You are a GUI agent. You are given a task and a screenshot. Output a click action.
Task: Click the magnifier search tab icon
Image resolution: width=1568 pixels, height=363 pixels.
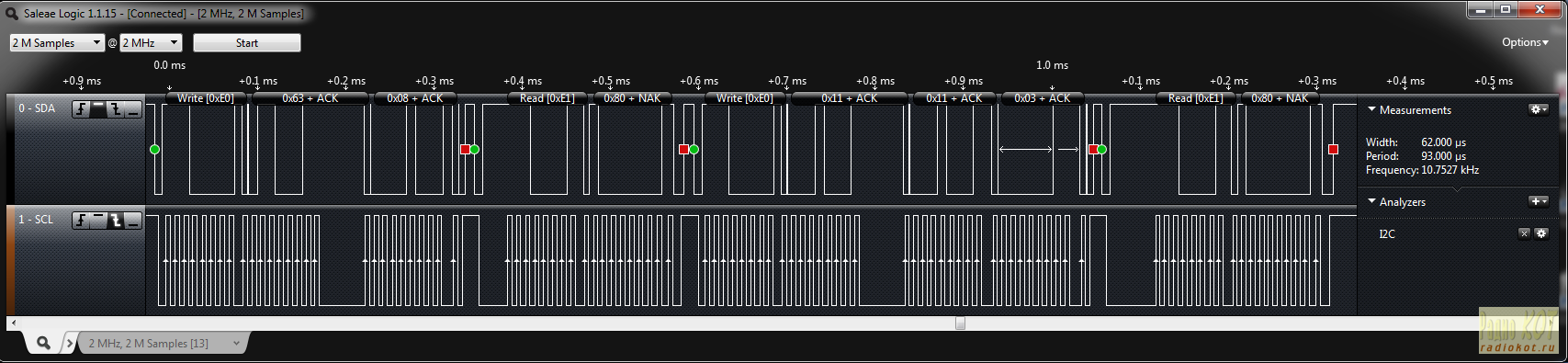coord(43,343)
